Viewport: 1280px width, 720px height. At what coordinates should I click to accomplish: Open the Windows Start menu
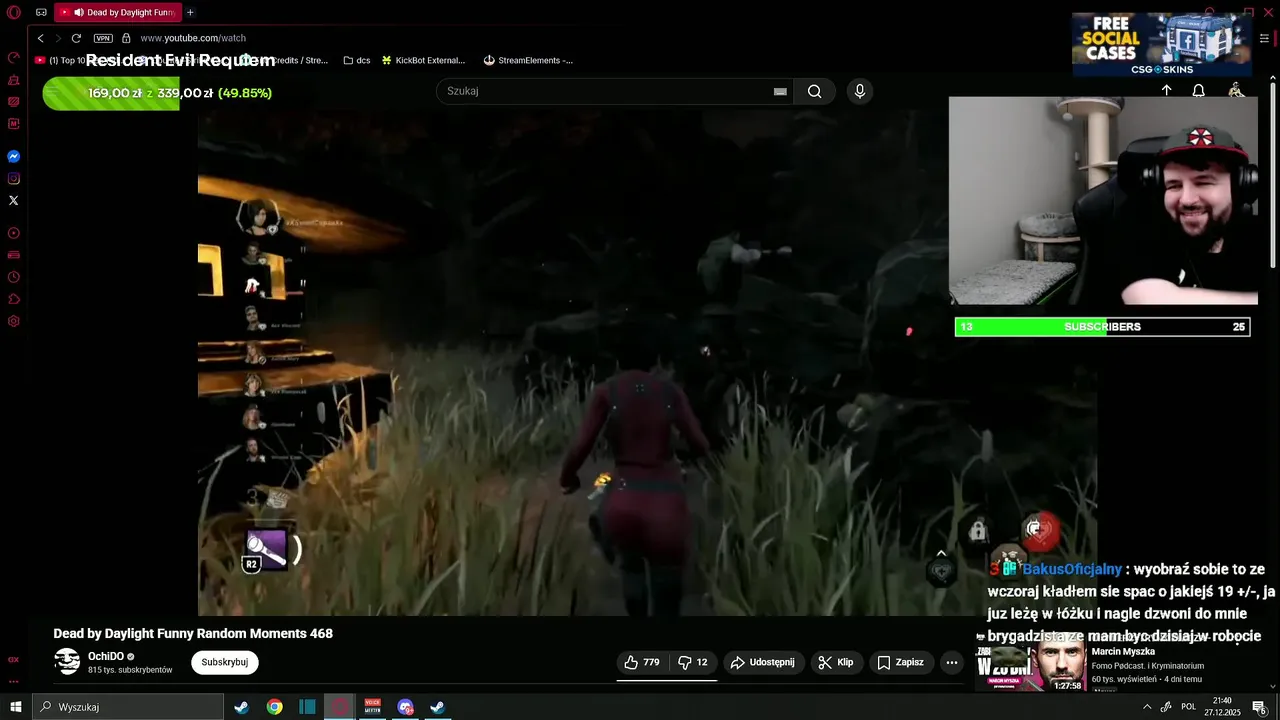pos(15,707)
